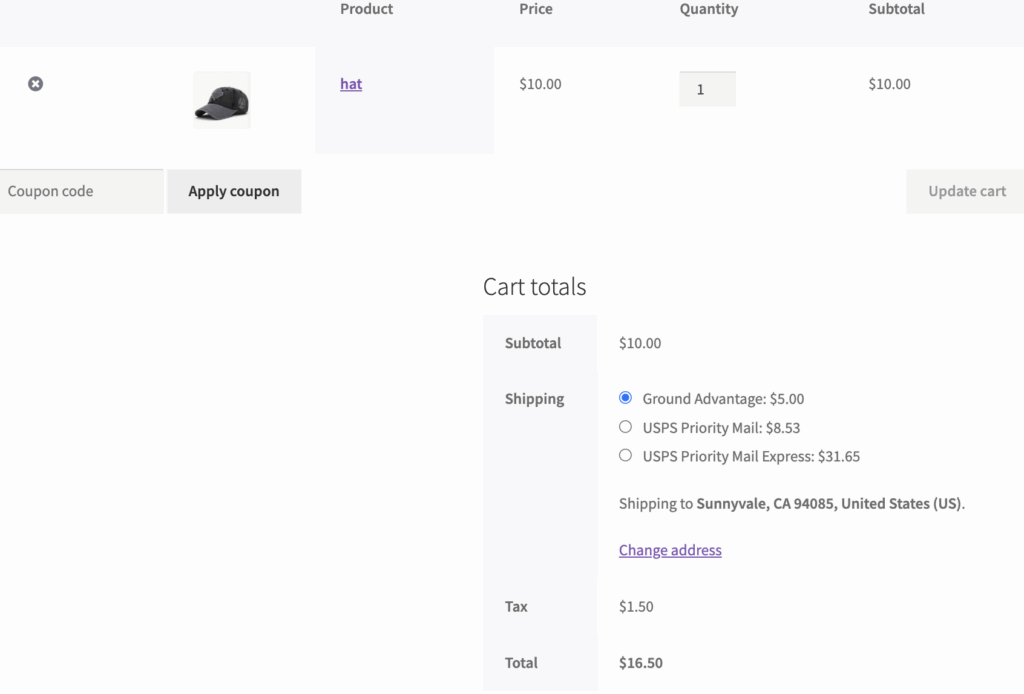Click the Update cart button
Viewport: 1024px width, 694px height.
(966, 191)
